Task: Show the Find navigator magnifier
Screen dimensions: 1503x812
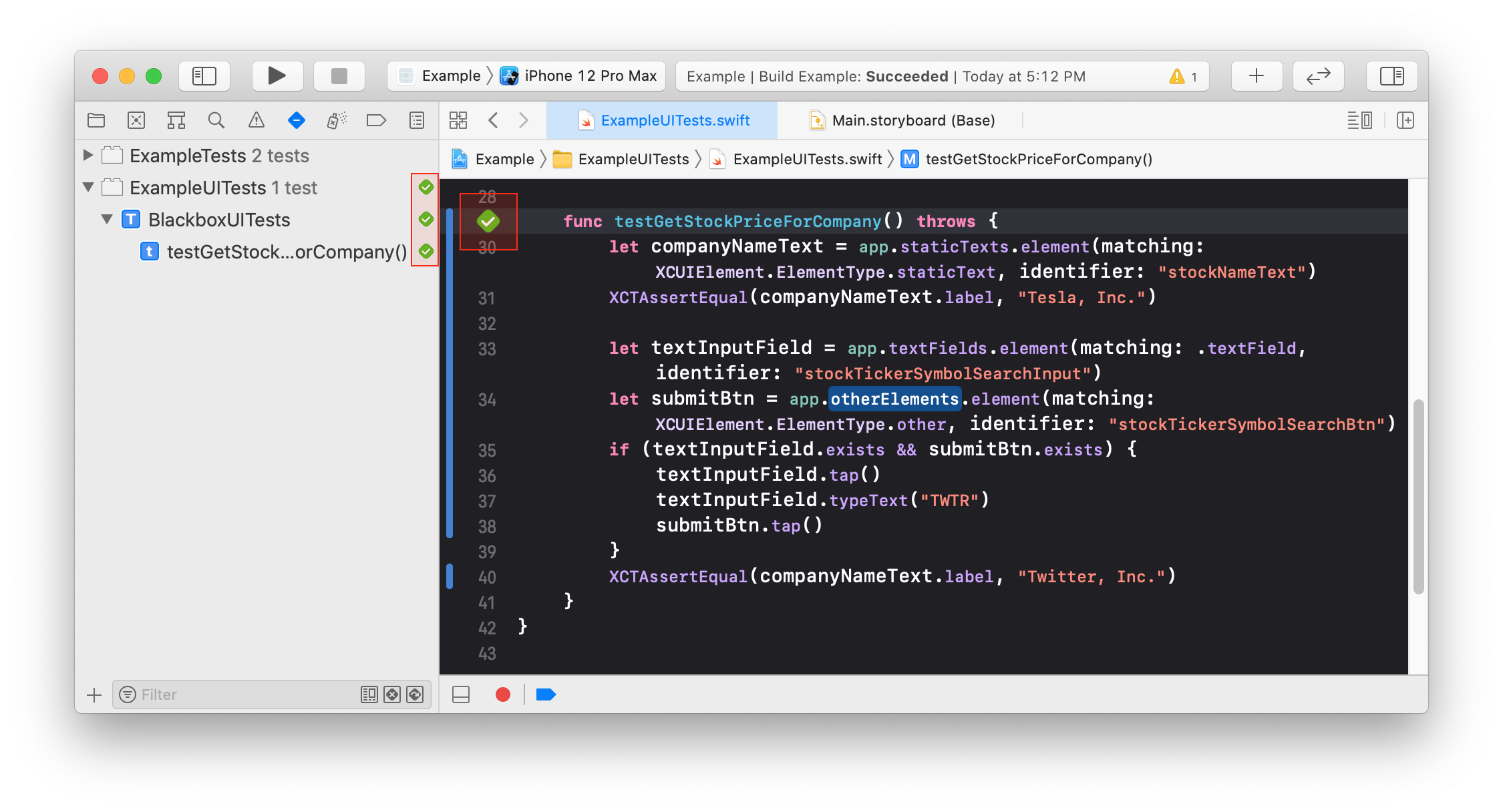Action: click(216, 120)
